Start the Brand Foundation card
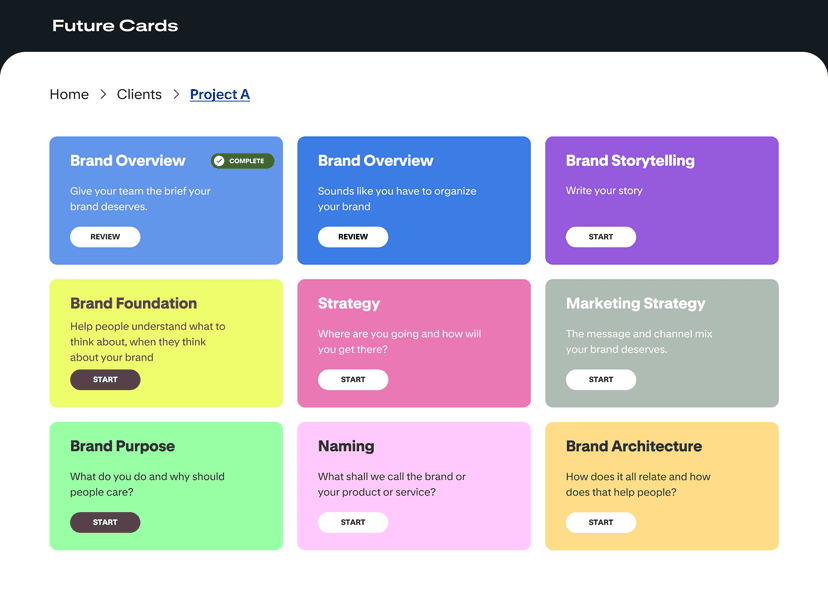Viewport: 828px width, 589px height. coord(105,380)
